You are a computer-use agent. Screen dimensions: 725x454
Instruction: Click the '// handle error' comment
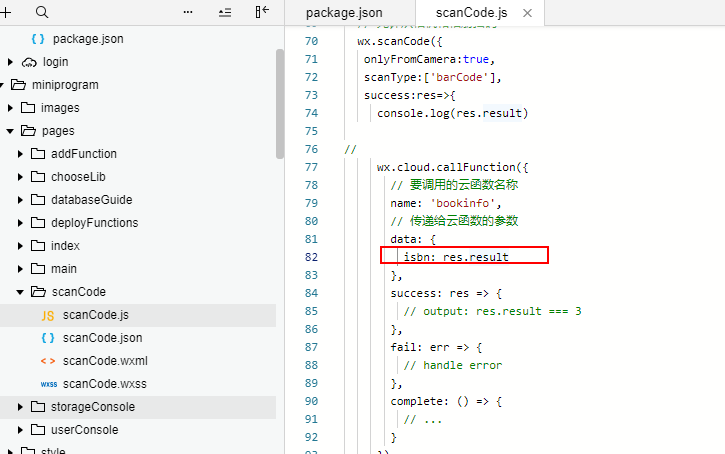click(453, 365)
